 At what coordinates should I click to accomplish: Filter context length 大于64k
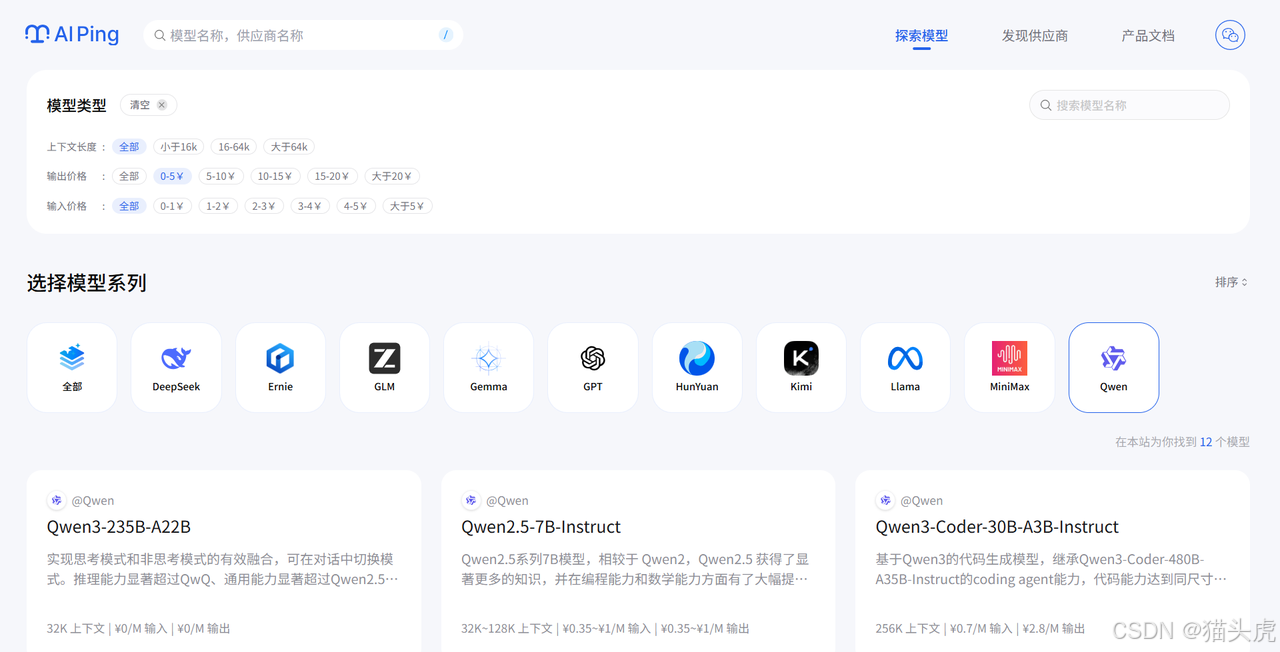(x=289, y=147)
